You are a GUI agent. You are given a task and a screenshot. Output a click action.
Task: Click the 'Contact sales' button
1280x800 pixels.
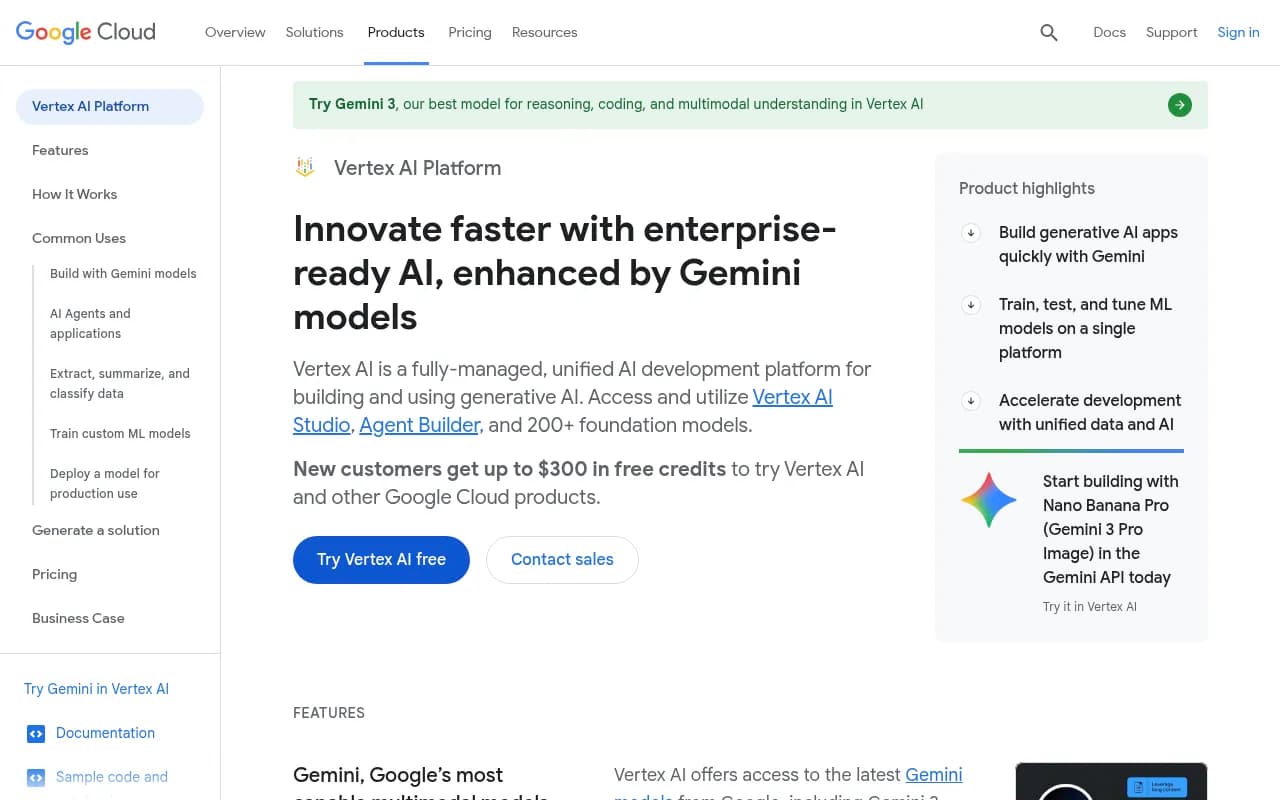click(x=562, y=559)
